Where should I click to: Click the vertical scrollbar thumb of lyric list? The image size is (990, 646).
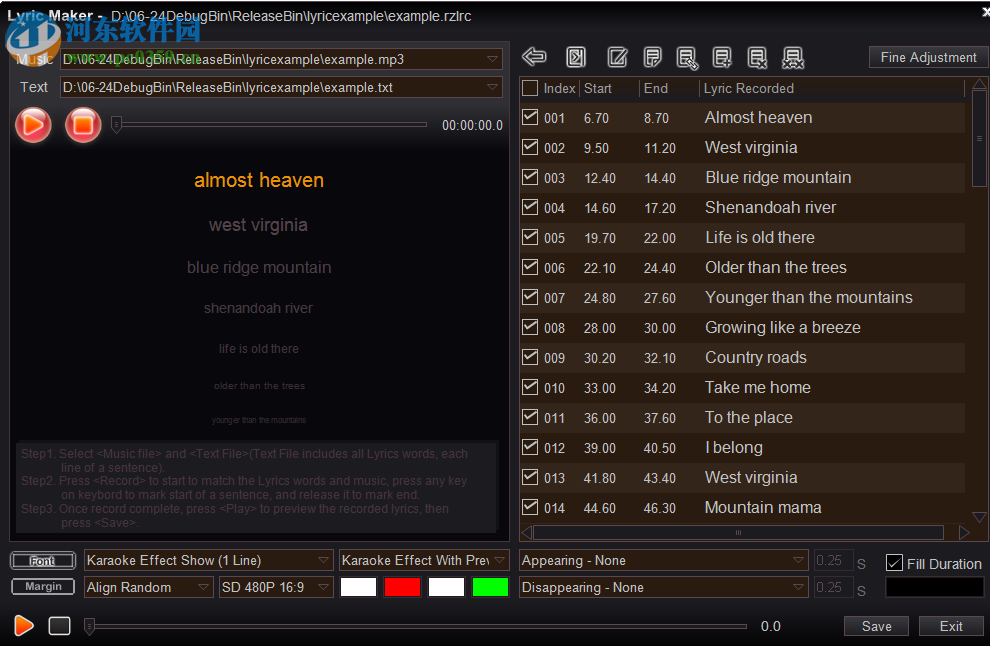tap(979, 139)
